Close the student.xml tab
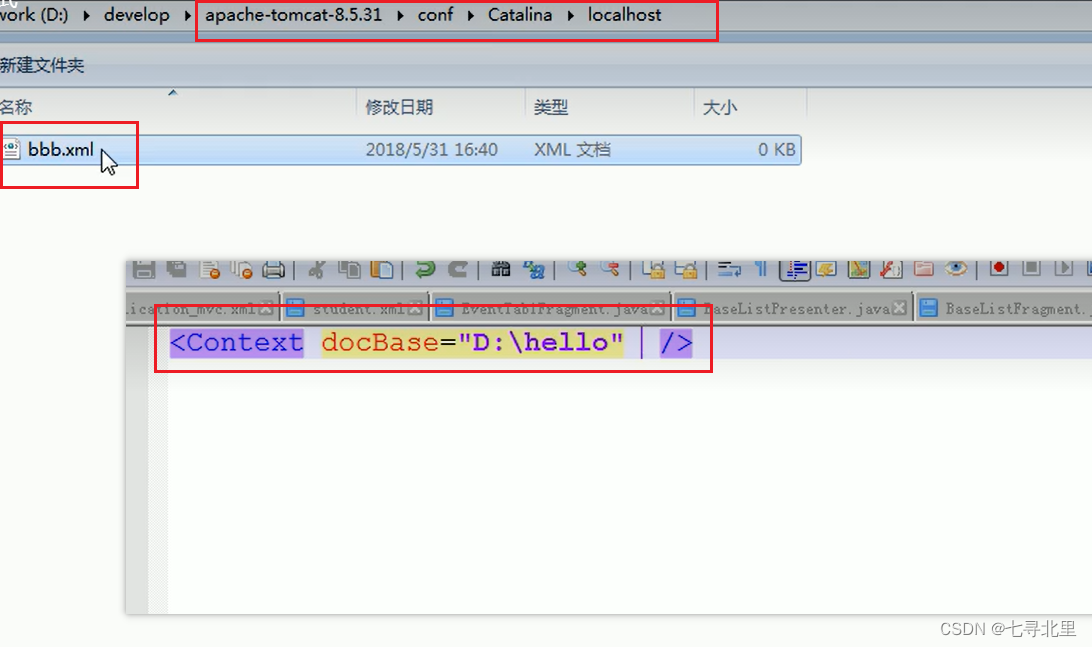Screen dimensions: 1092x647 (x=415, y=309)
